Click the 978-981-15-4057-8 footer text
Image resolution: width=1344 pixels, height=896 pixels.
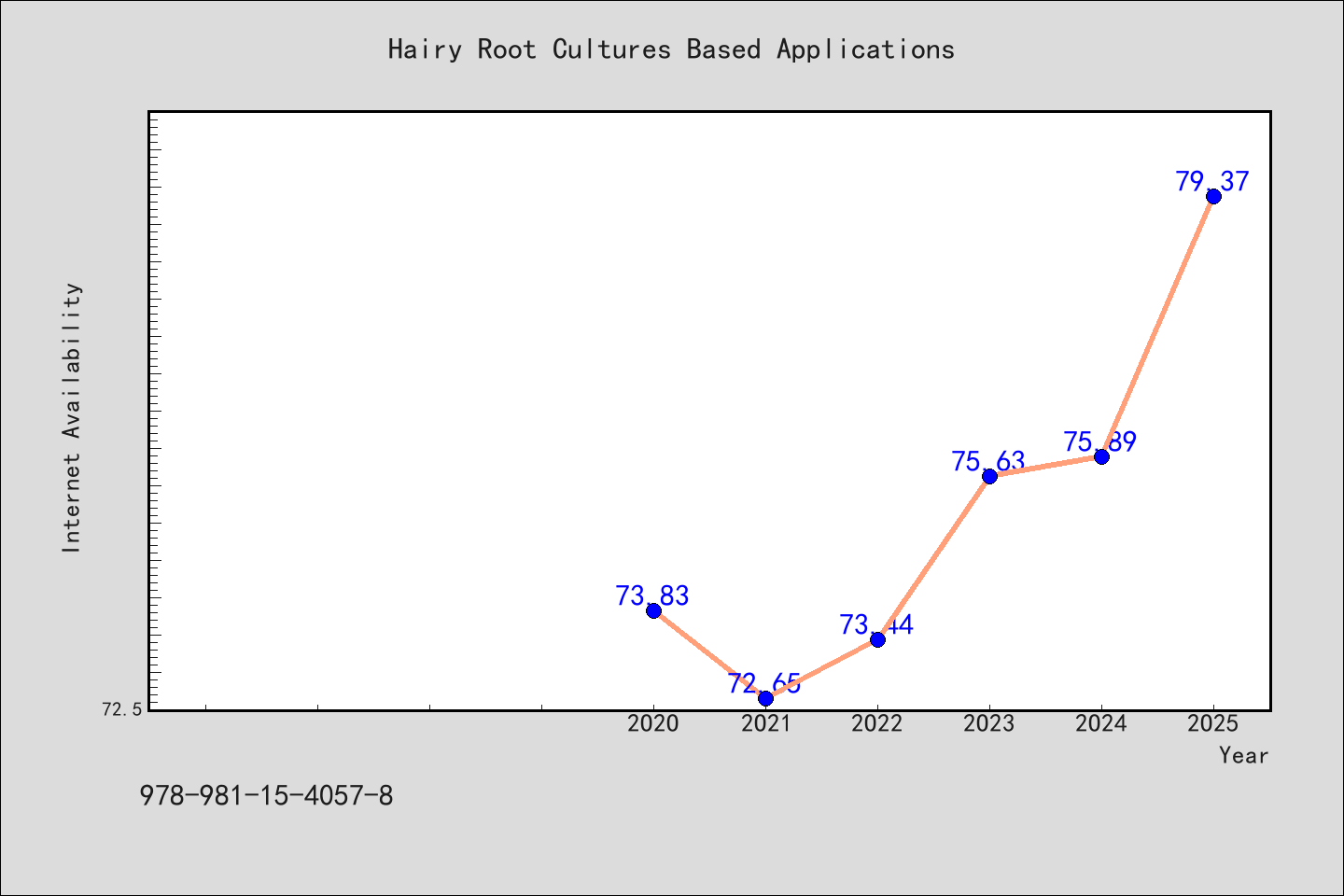(x=266, y=796)
